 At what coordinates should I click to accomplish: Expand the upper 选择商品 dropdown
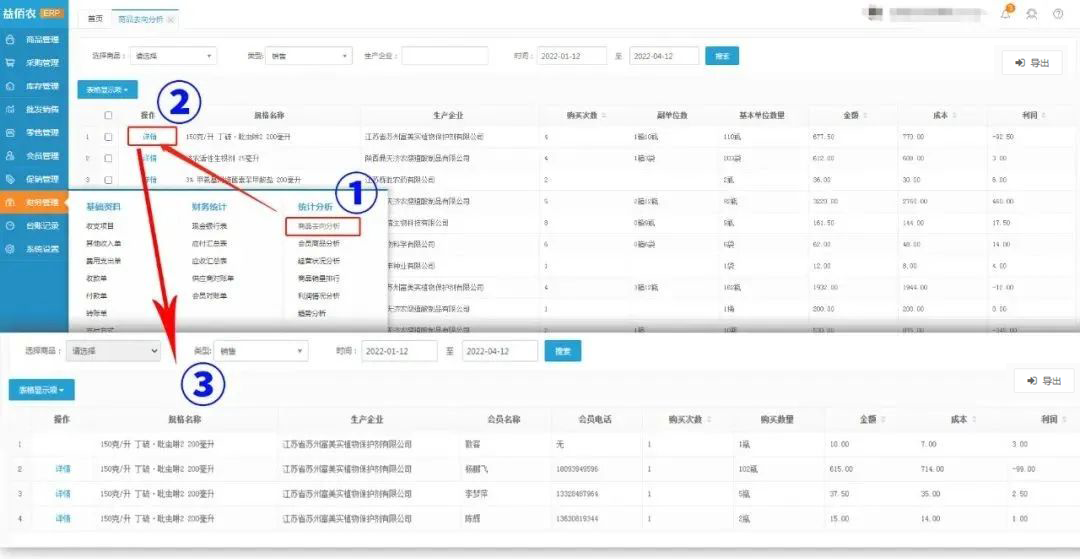tap(169, 56)
